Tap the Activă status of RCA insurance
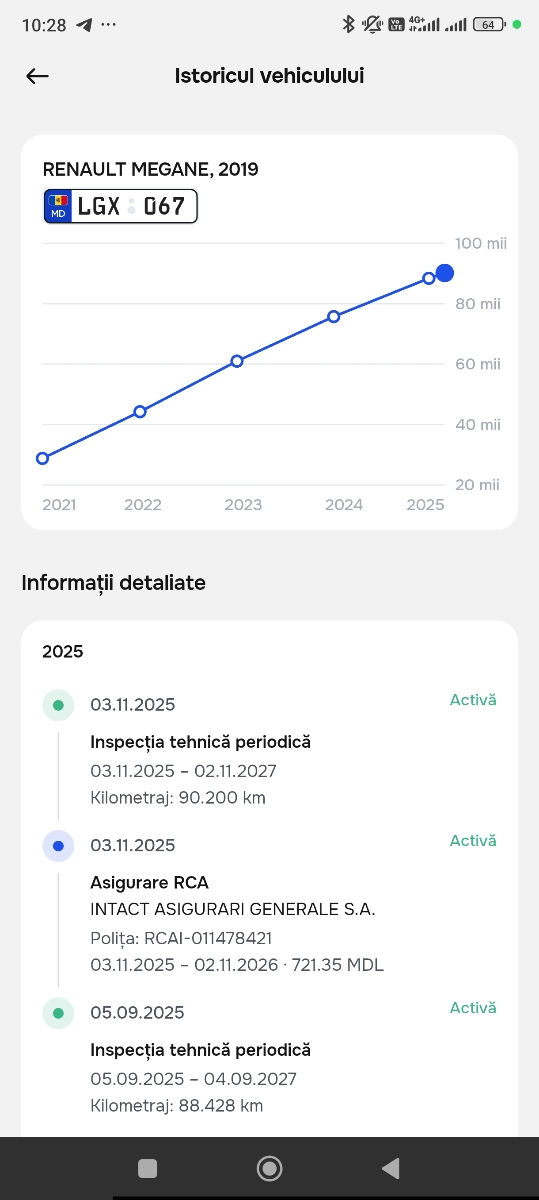This screenshot has width=539, height=1200. pyautogui.click(x=473, y=841)
